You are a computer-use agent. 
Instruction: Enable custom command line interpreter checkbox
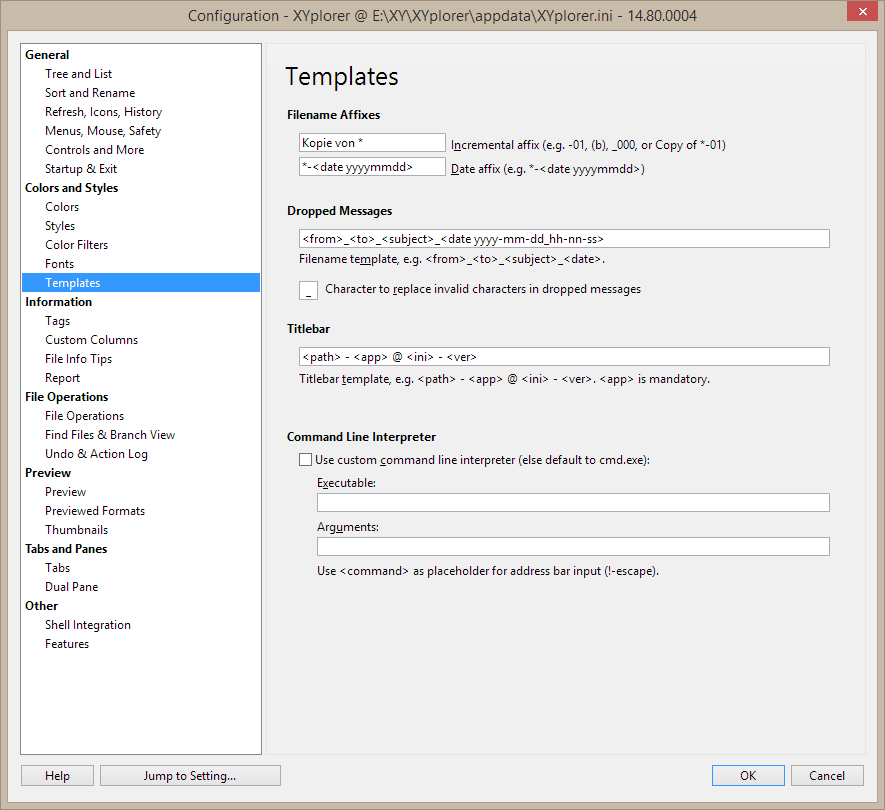coord(306,460)
